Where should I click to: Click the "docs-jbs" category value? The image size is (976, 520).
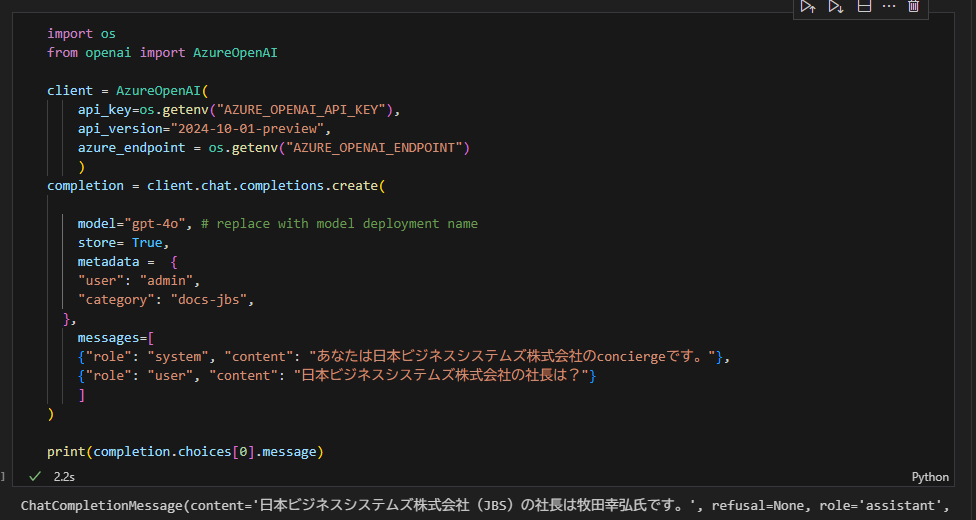point(209,300)
